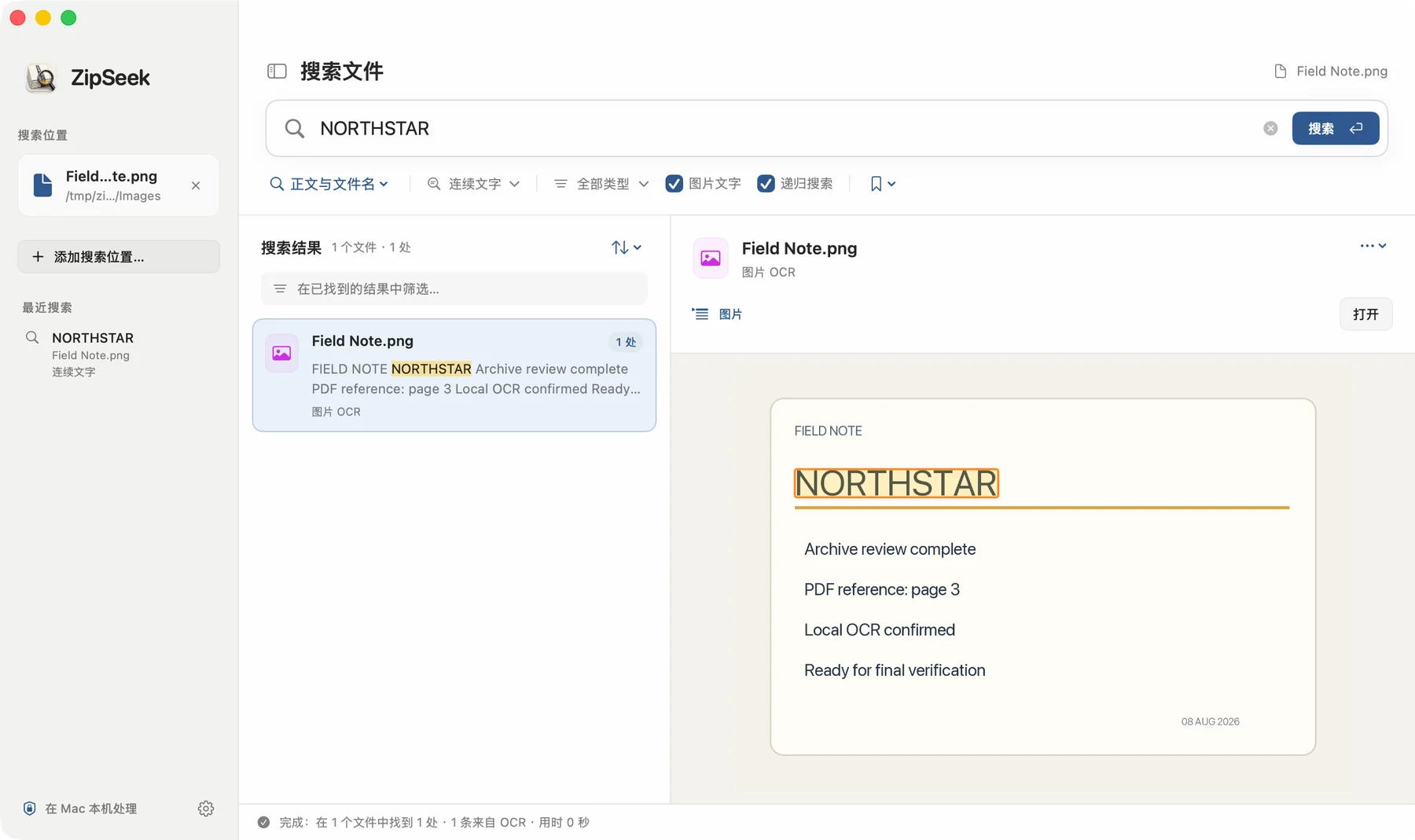Click the Field Note.png document icon top right
Screen dimensions: 1415x840
pos(1281,72)
